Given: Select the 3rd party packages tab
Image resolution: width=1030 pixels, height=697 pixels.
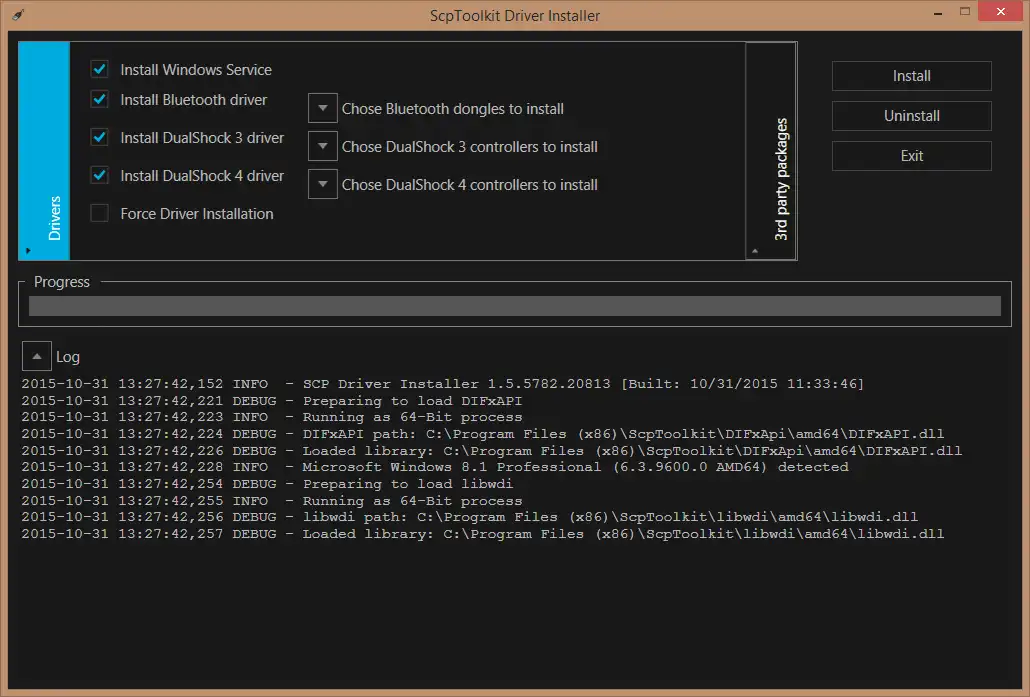Looking at the screenshot, I should point(782,150).
